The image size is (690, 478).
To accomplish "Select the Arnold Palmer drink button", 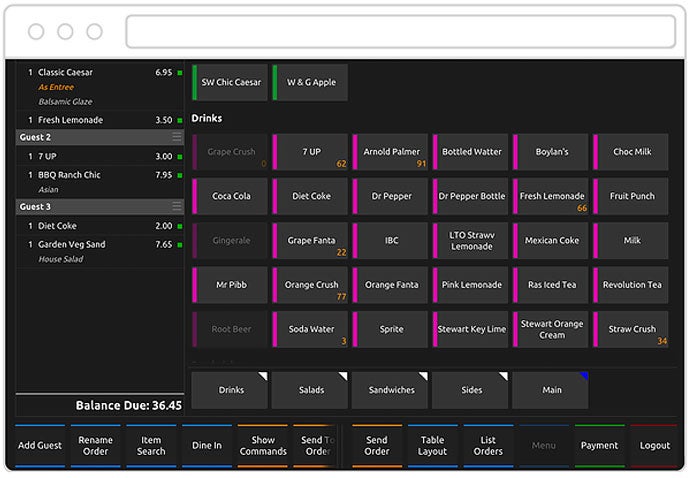I will pyautogui.click(x=391, y=152).
